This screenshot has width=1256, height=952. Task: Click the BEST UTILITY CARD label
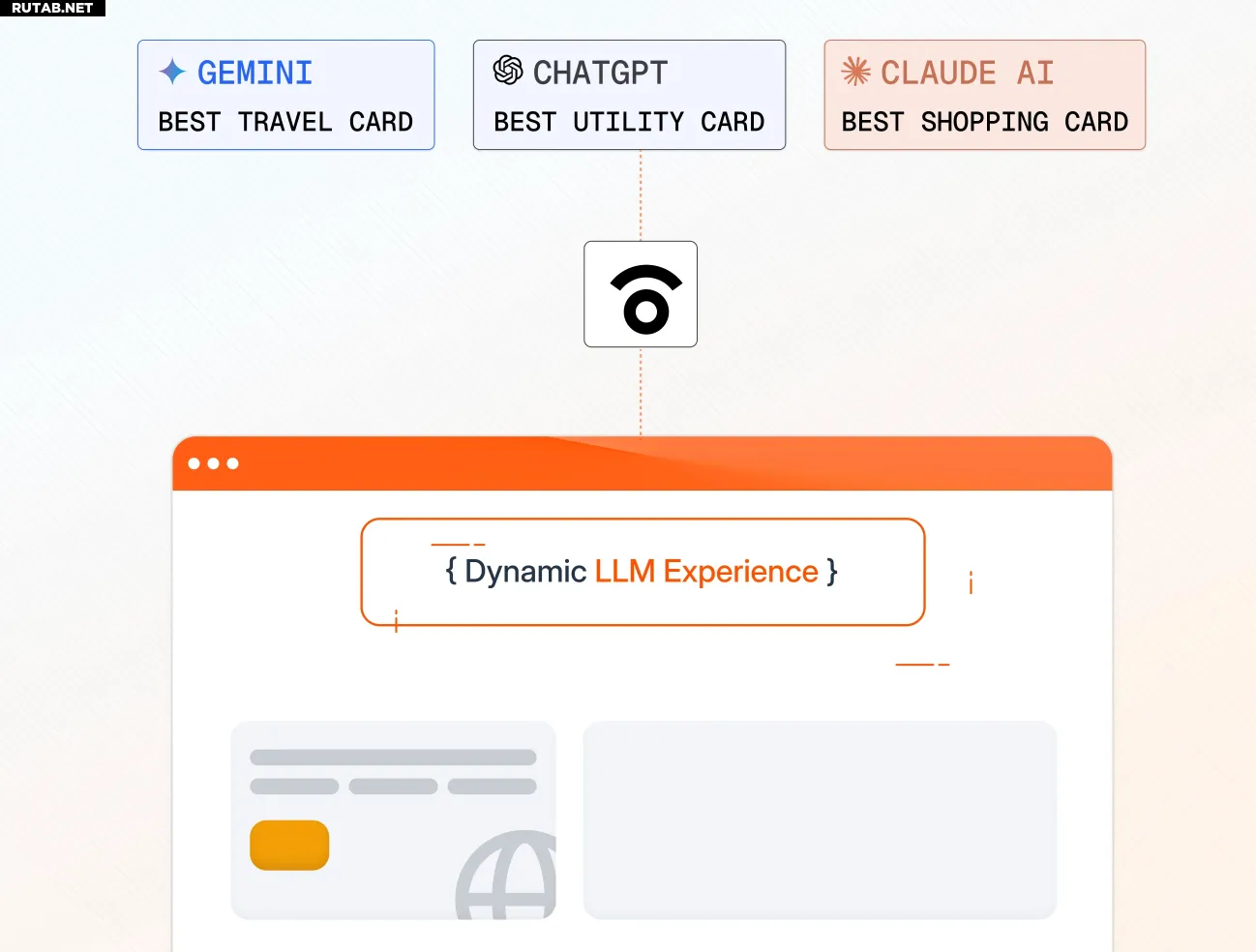(x=629, y=122)
